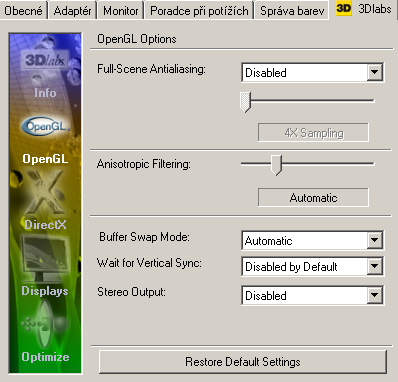Click the Anisotropic Filtering slider thumb
The height and width of the screenshot is (382, 398).
point(276,165)
